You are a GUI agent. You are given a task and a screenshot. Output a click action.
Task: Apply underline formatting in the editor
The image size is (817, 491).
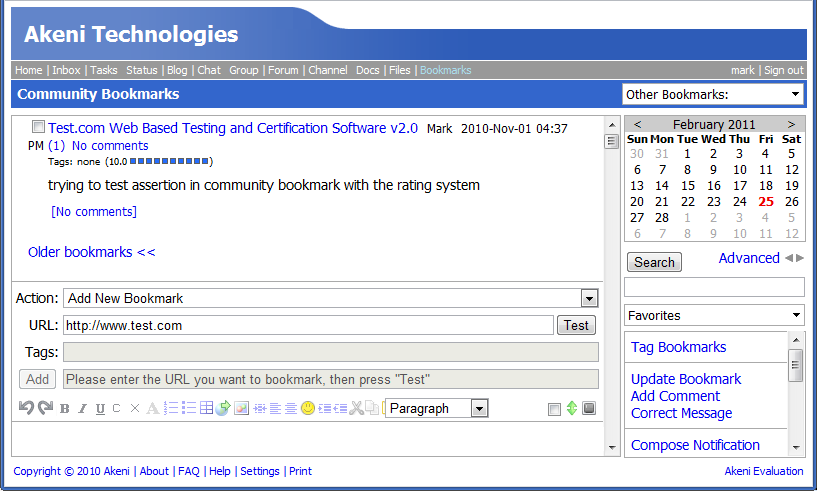[100, 408]
